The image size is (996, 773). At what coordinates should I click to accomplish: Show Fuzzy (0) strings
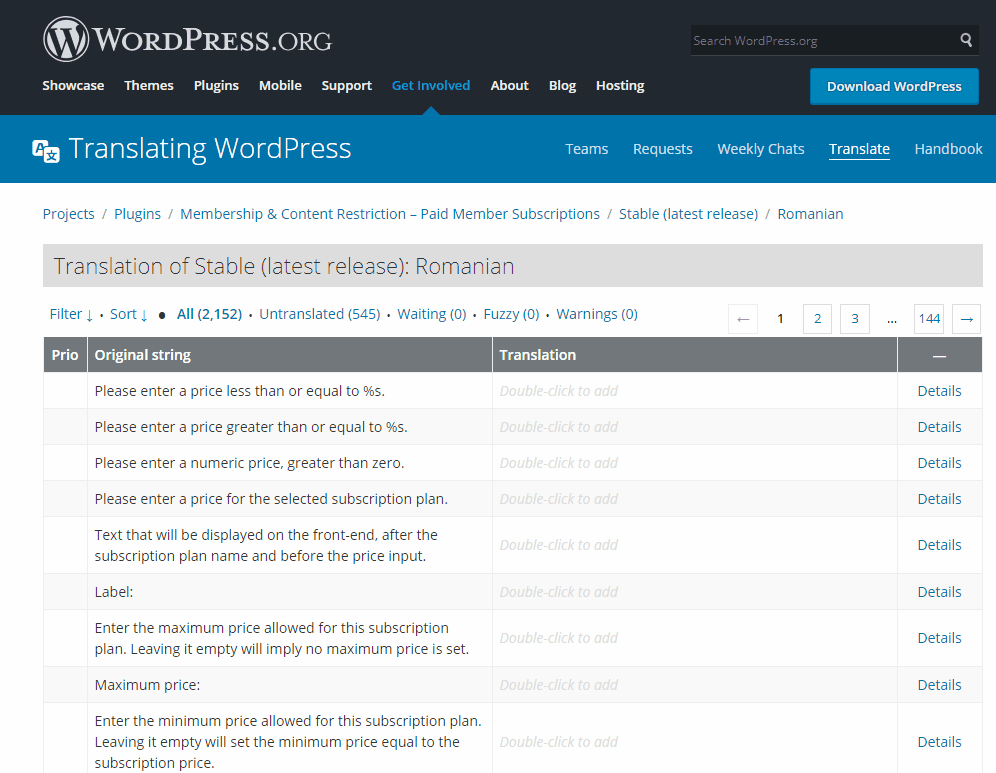(511, 314)
